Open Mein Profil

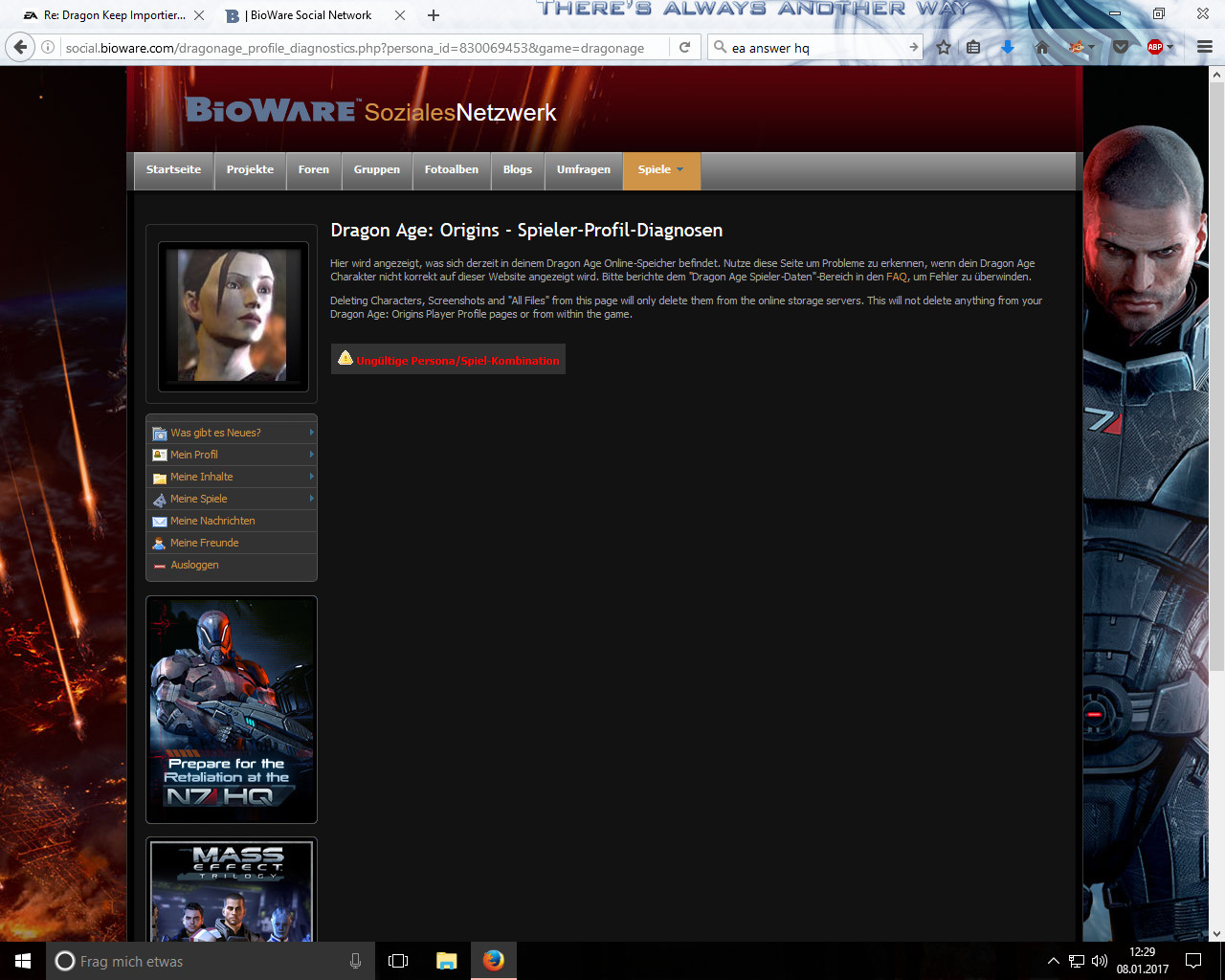point(194,455)
